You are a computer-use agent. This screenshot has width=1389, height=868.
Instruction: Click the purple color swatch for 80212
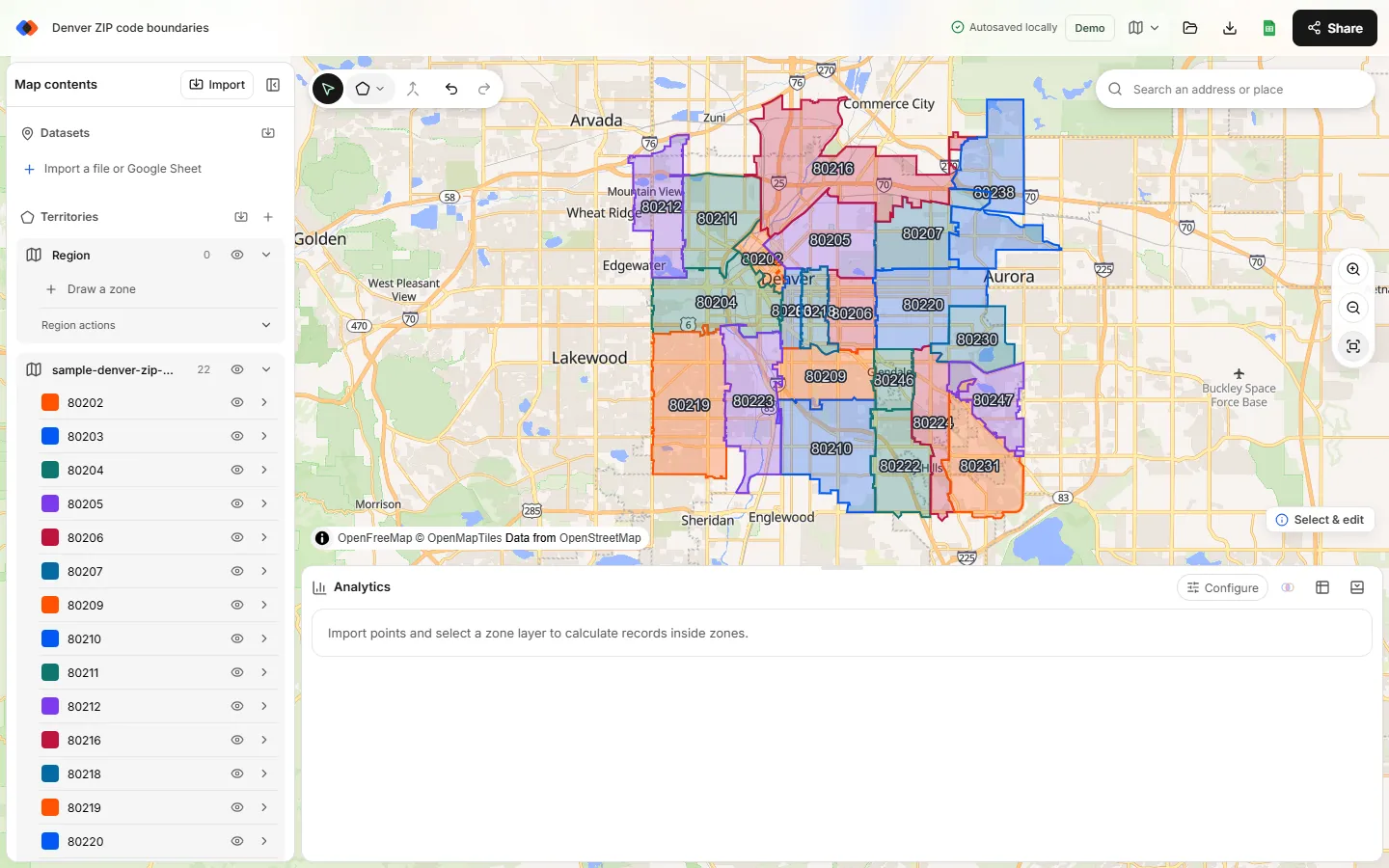pos(50,706)
